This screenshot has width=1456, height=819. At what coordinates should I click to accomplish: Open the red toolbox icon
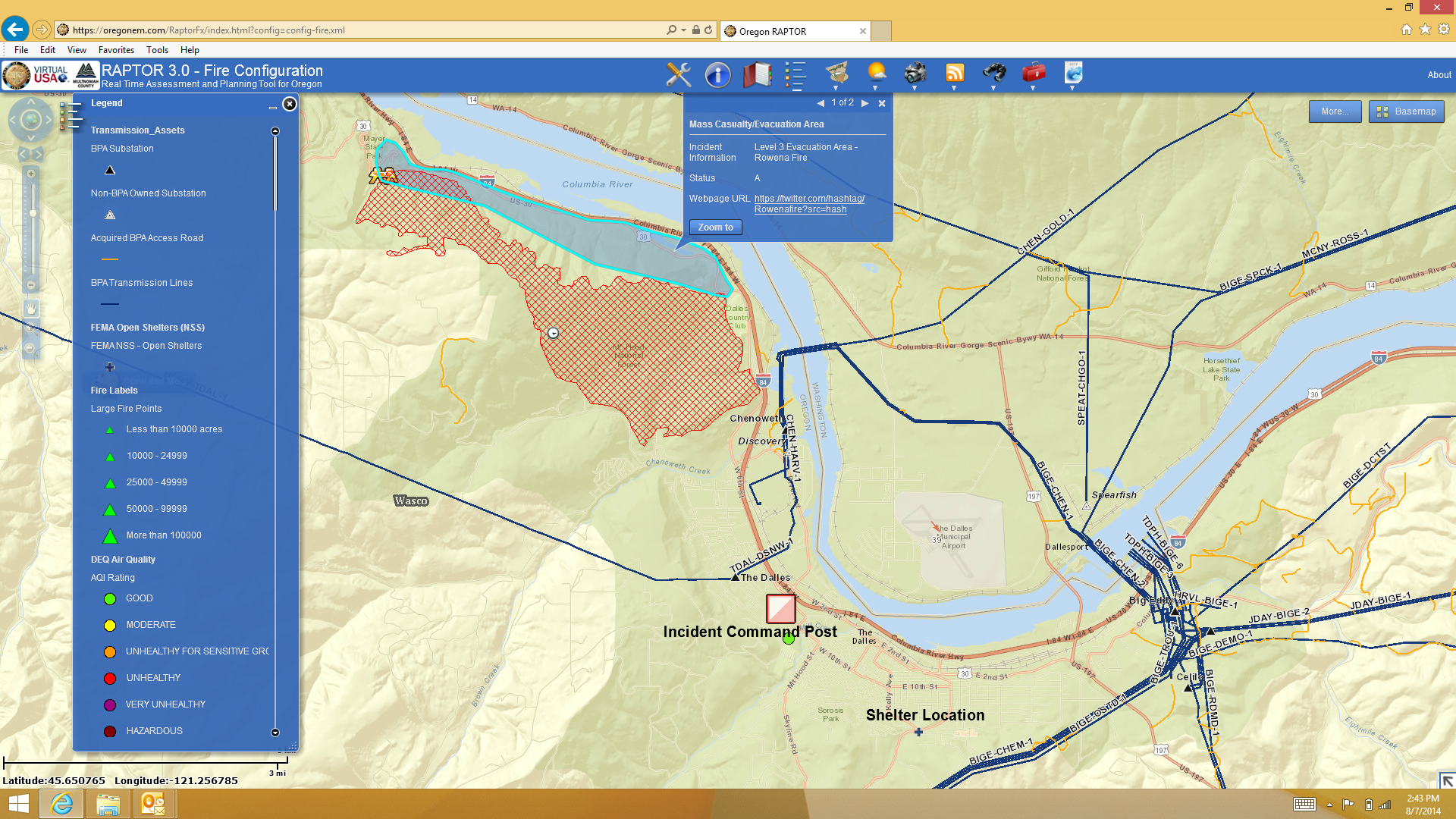click(x=1034, y=73)
